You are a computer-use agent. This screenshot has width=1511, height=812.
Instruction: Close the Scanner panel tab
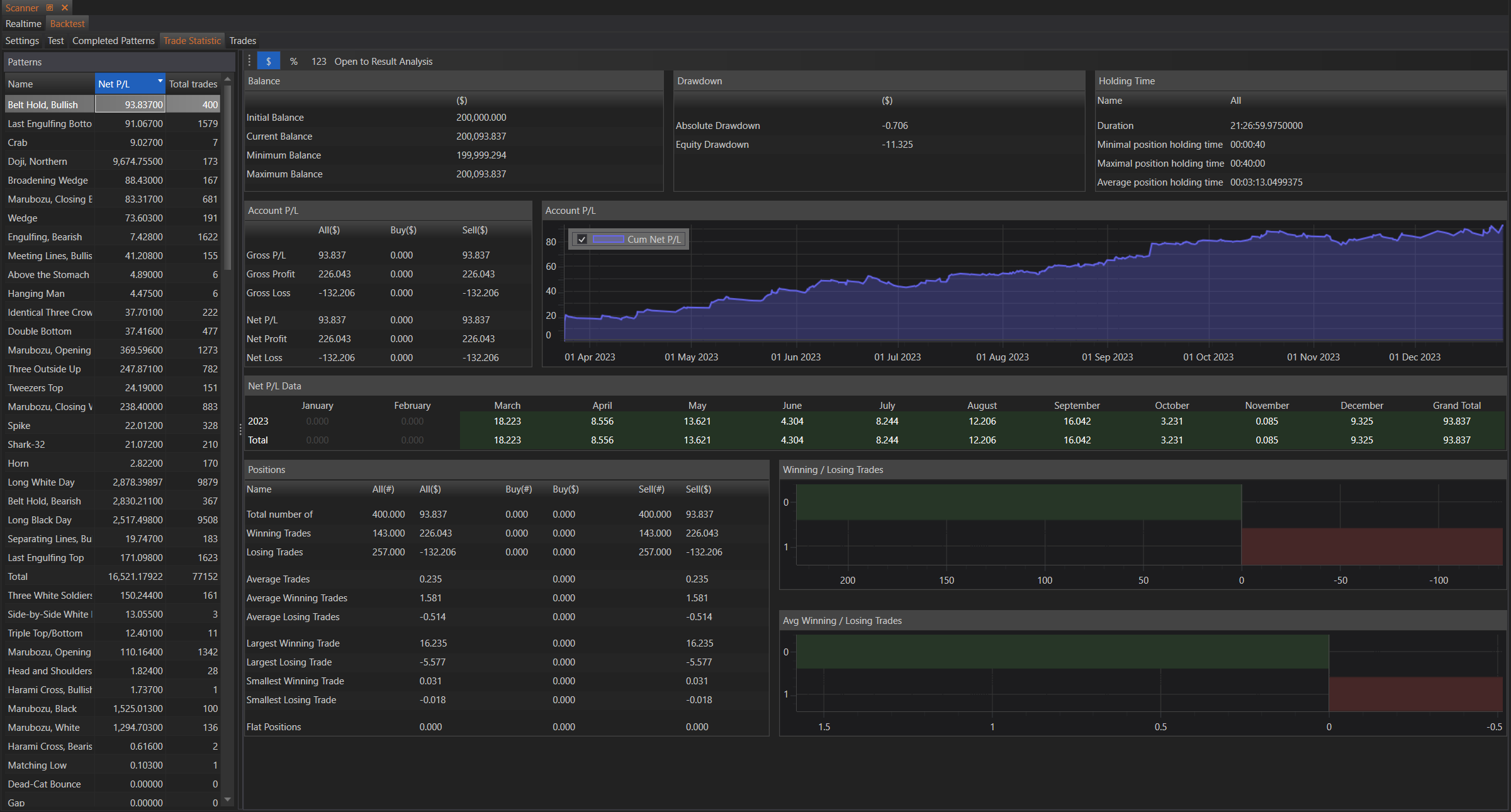[x=65, y=8]
